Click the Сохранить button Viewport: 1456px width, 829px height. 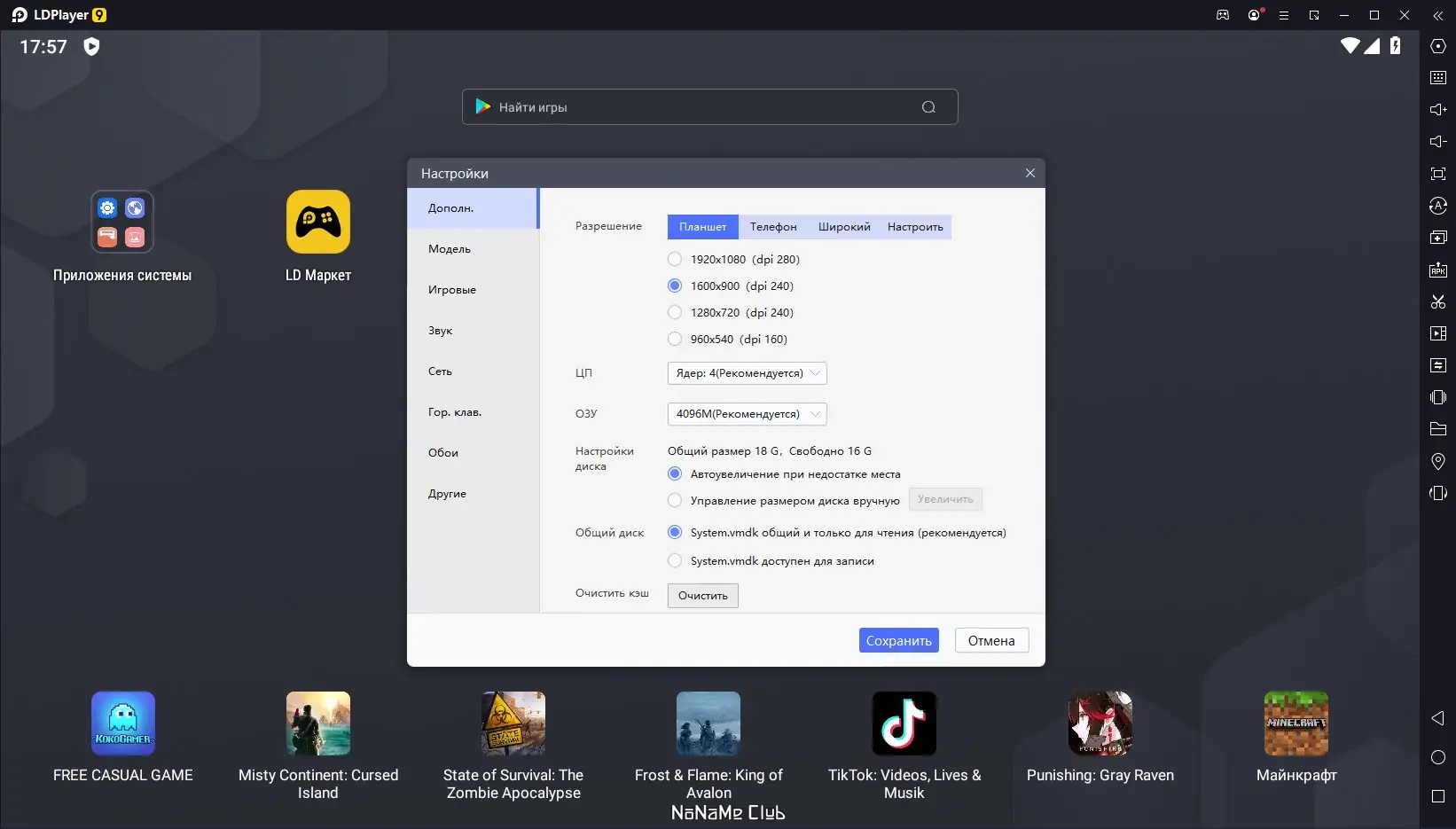(898, 640)
